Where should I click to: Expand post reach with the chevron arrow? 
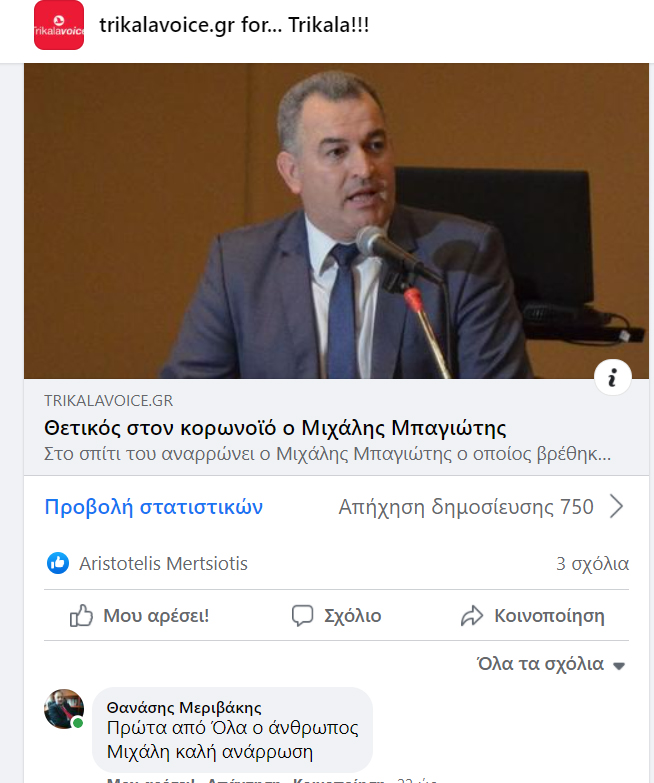pos(618,506)
